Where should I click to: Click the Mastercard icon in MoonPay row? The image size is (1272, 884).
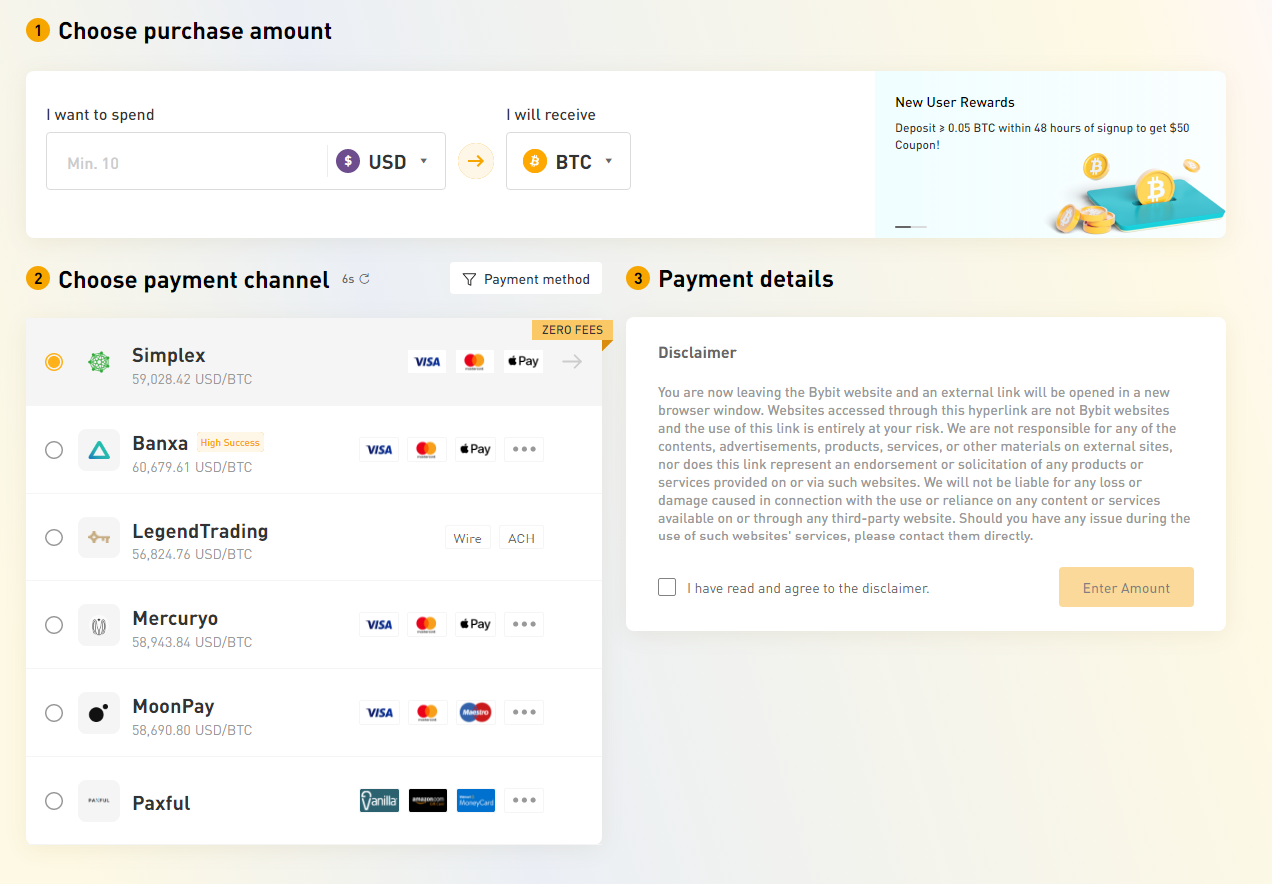coord(427,712)
